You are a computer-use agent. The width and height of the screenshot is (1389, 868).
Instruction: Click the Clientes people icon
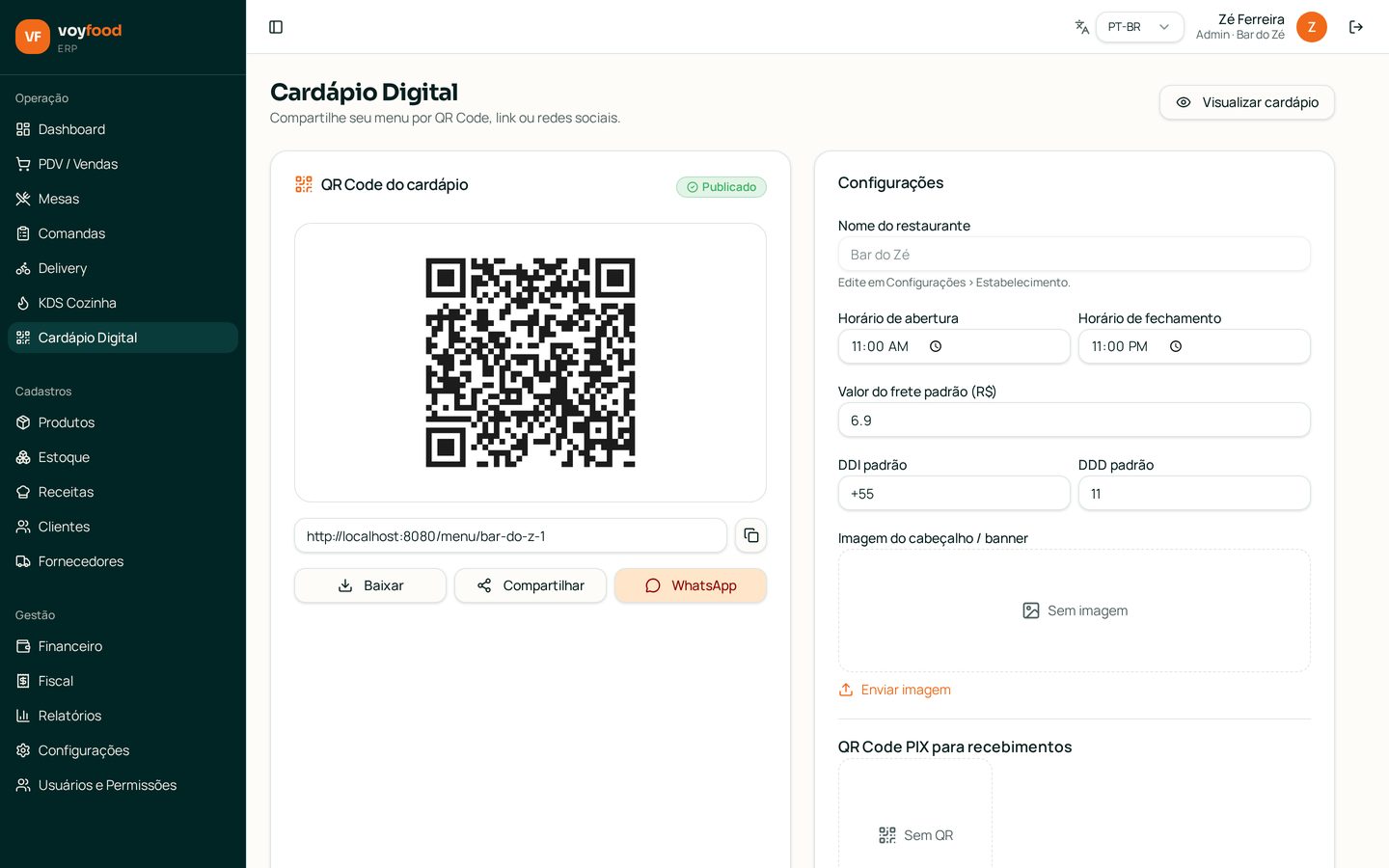point(23,527)
